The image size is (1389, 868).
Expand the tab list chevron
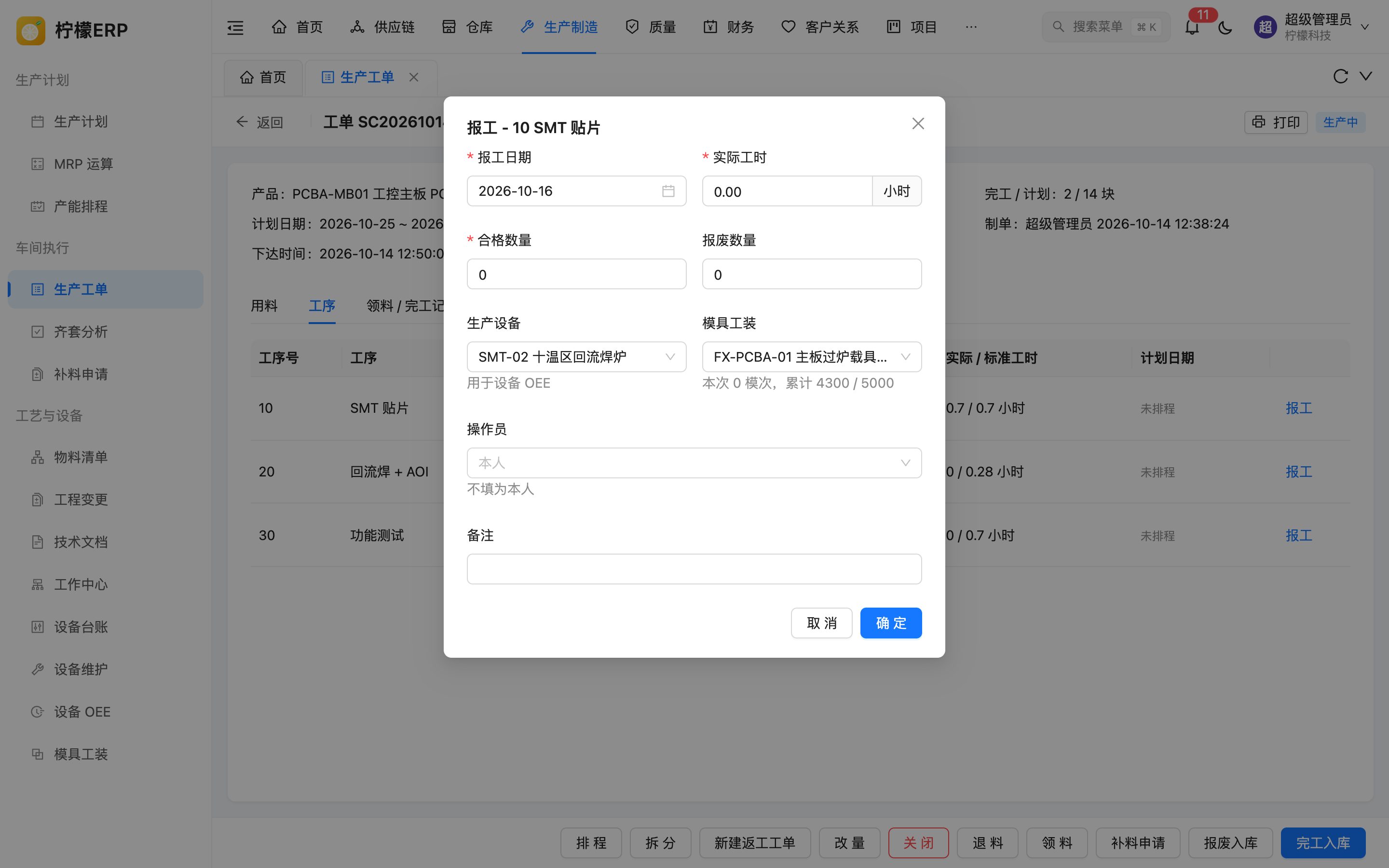[1366, 76]
